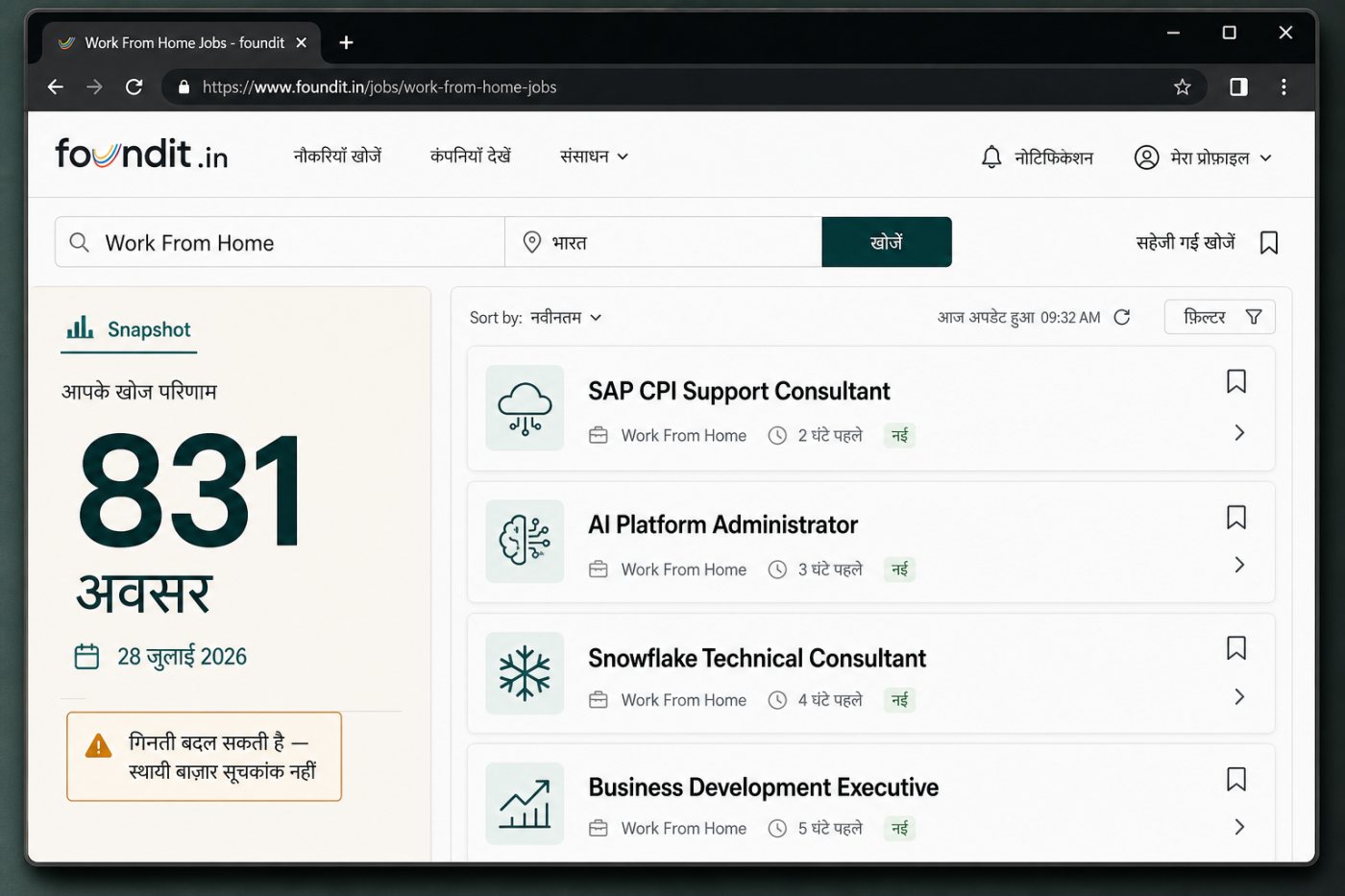Image resolution: width=1345 pixels, height=896 pixels.
Task: Click the 5 घंटे पहले timestamp
Action: click(x=830, y=828)
